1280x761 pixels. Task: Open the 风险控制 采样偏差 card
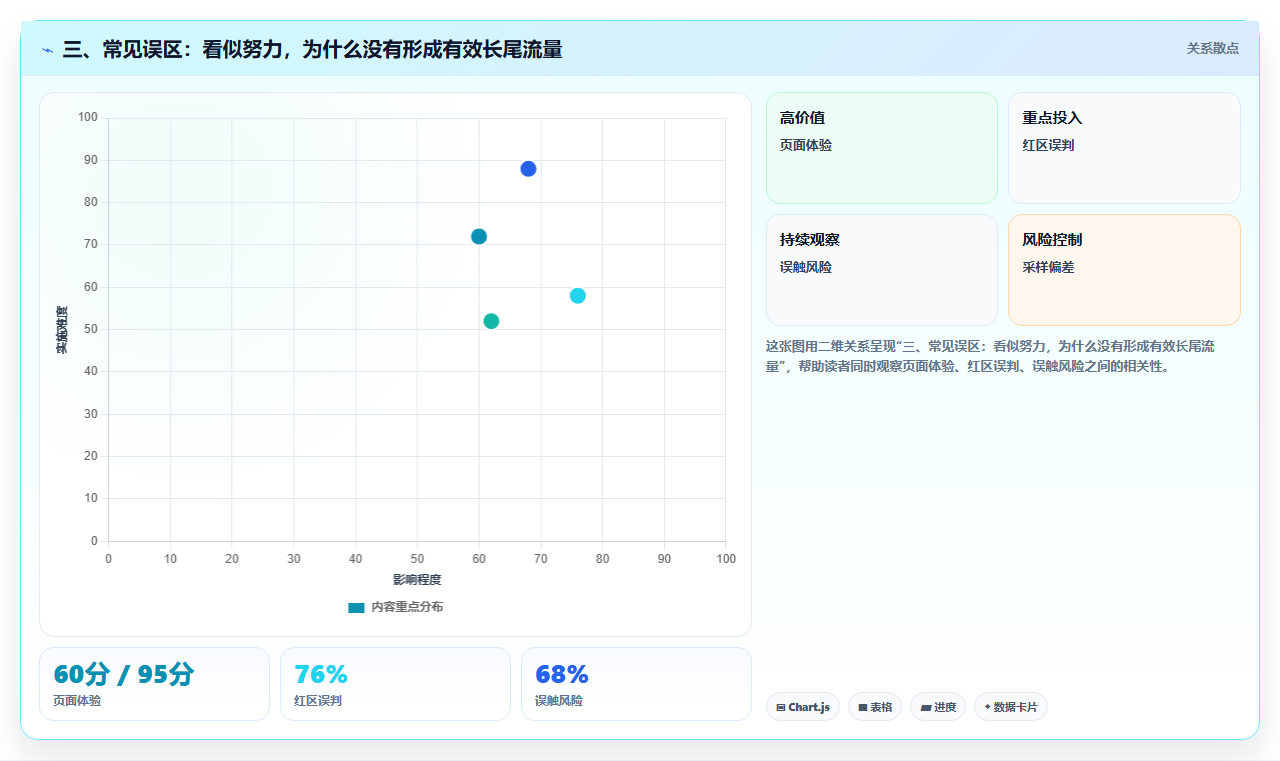[1124, 270]
